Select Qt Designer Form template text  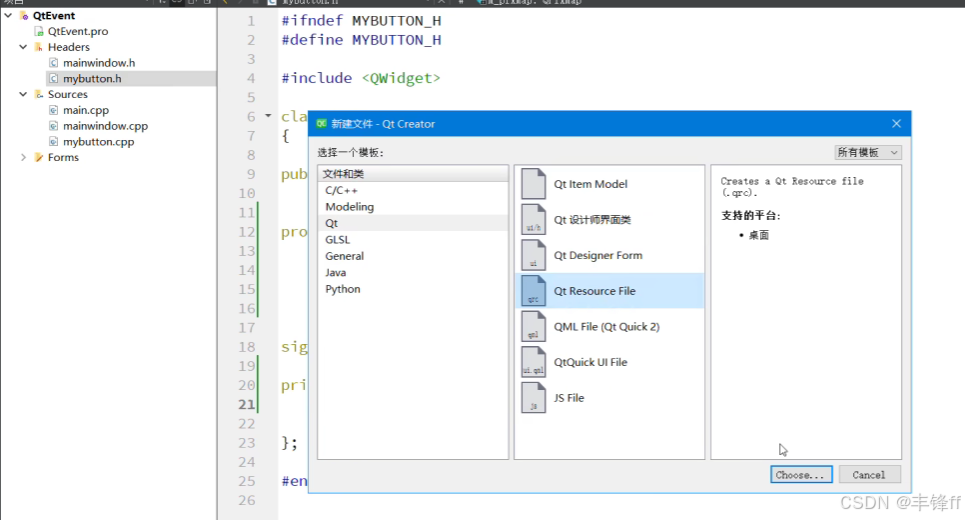pyautogui.click(x=598, y=255)
